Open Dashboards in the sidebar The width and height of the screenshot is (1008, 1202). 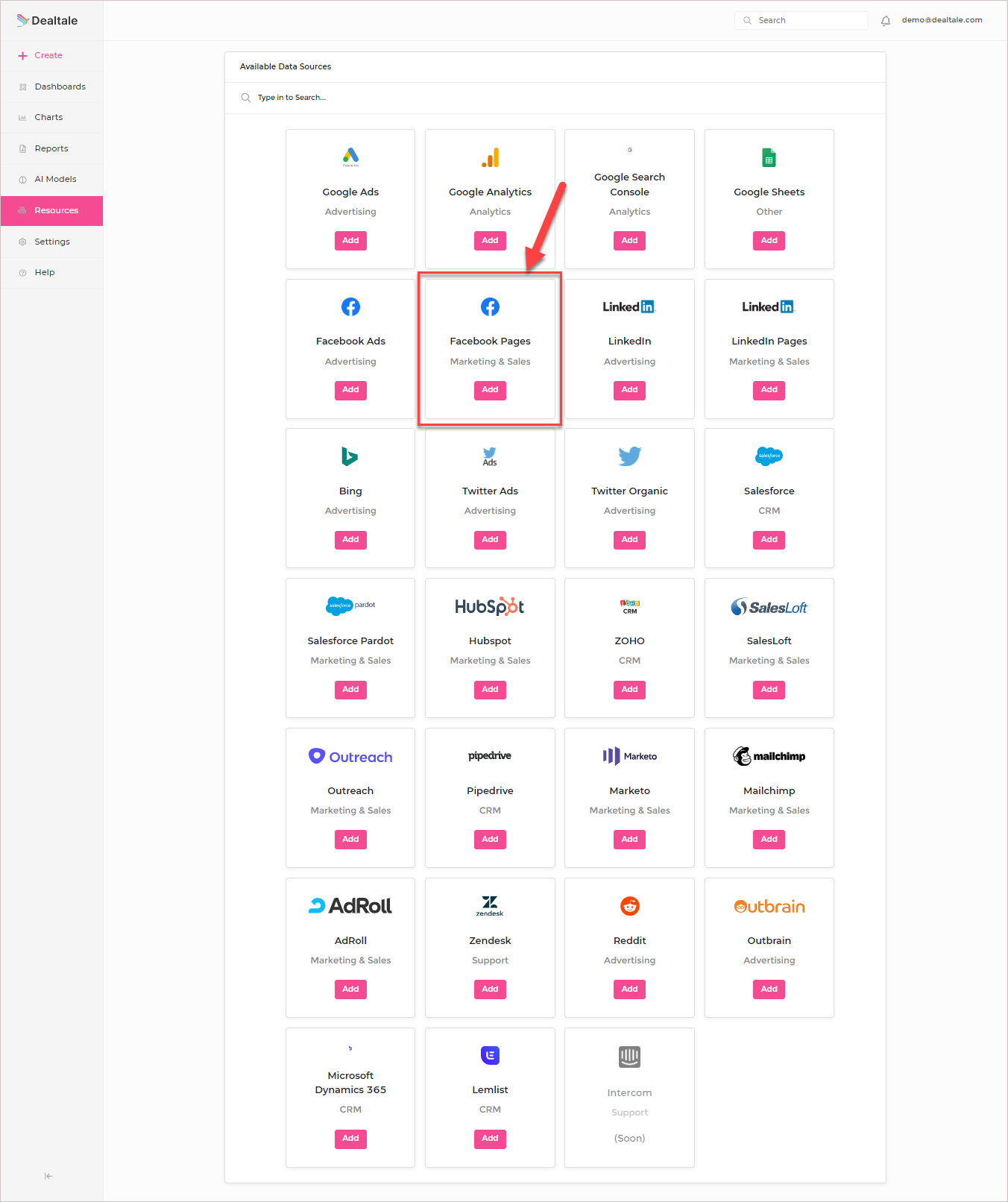[x=51, y=86]
